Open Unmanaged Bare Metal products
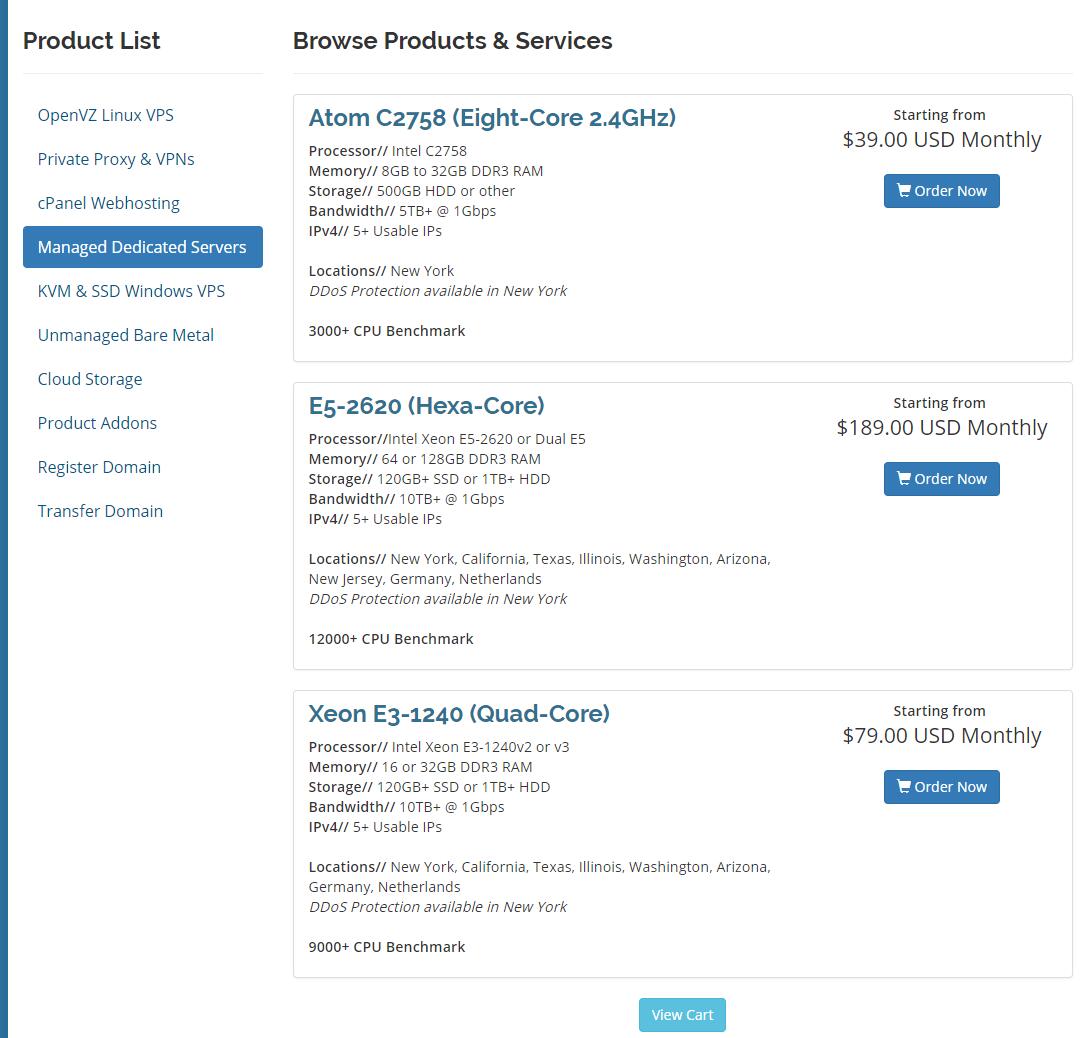The height and width of the screenshot is (1038, 1085). click(126, 335)
